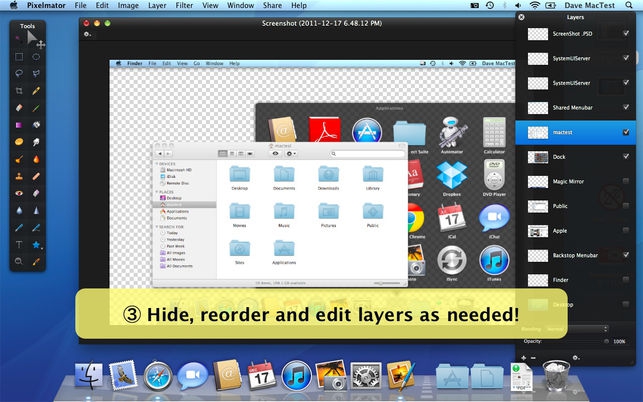Hide the Backstop Menubar layer

626,255
